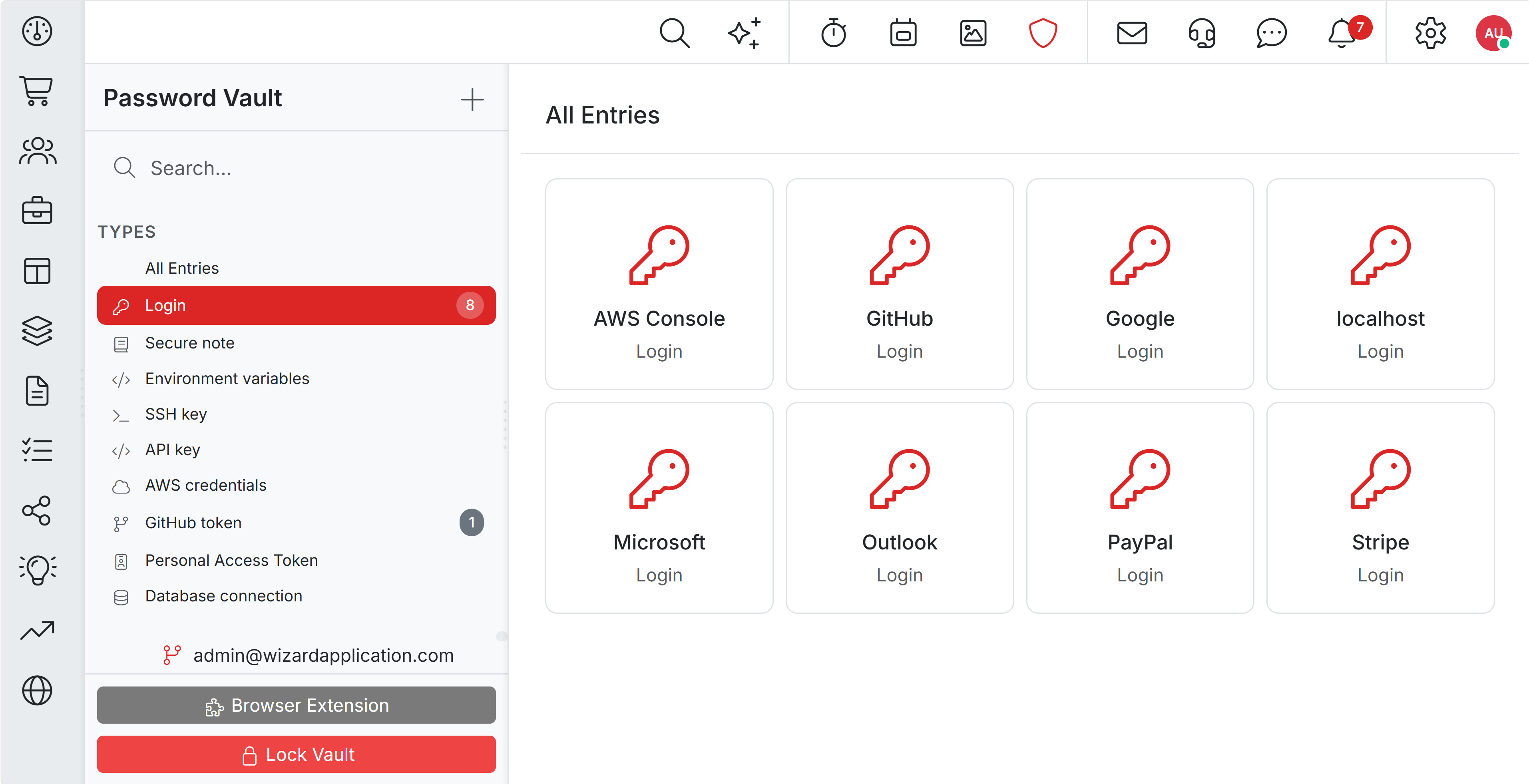The width and height of the screenshot is (1529, 784).
Task: Open the localhost login card
Action: [x=1381, y=284]
